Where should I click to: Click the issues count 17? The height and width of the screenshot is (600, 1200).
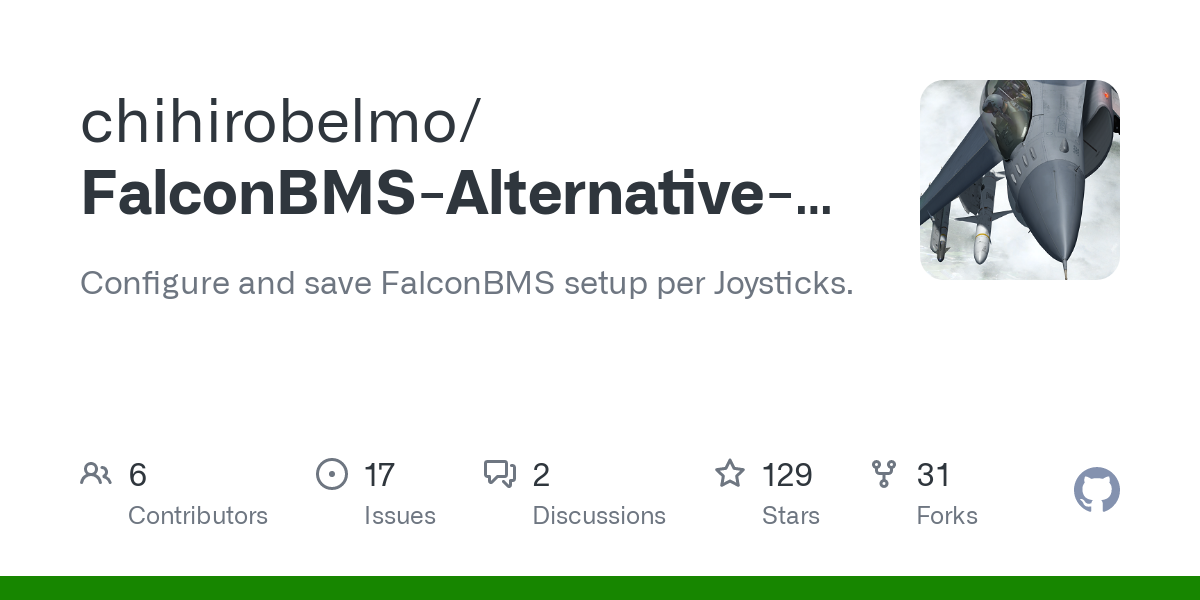[380, 475]
